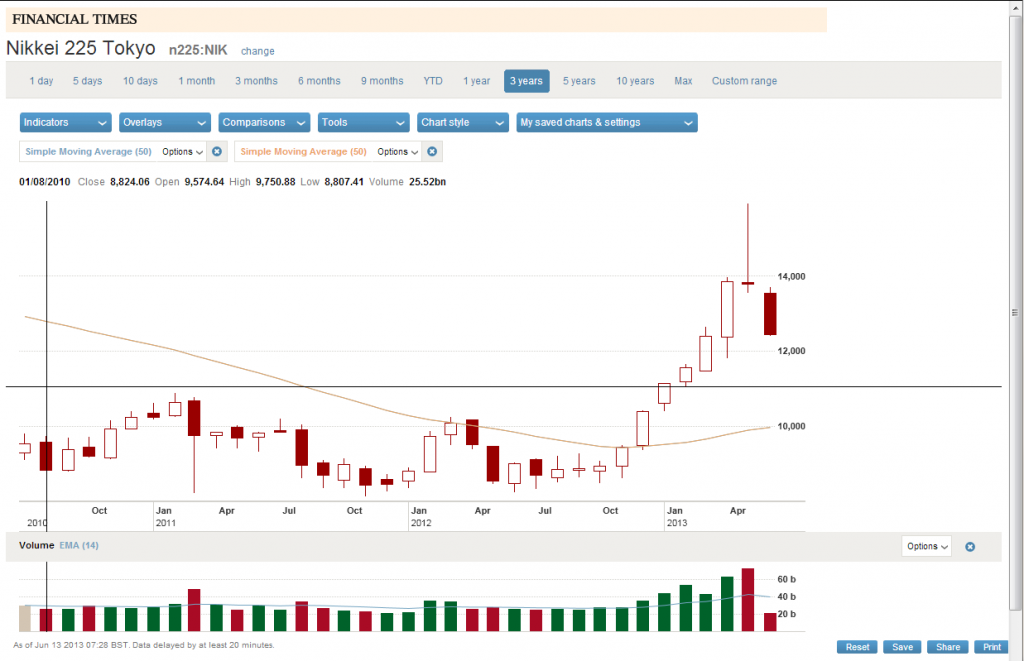The image size is (1024, 661).
Task: Click the page vertical scrollbar handle
Action: [1015, 313]
